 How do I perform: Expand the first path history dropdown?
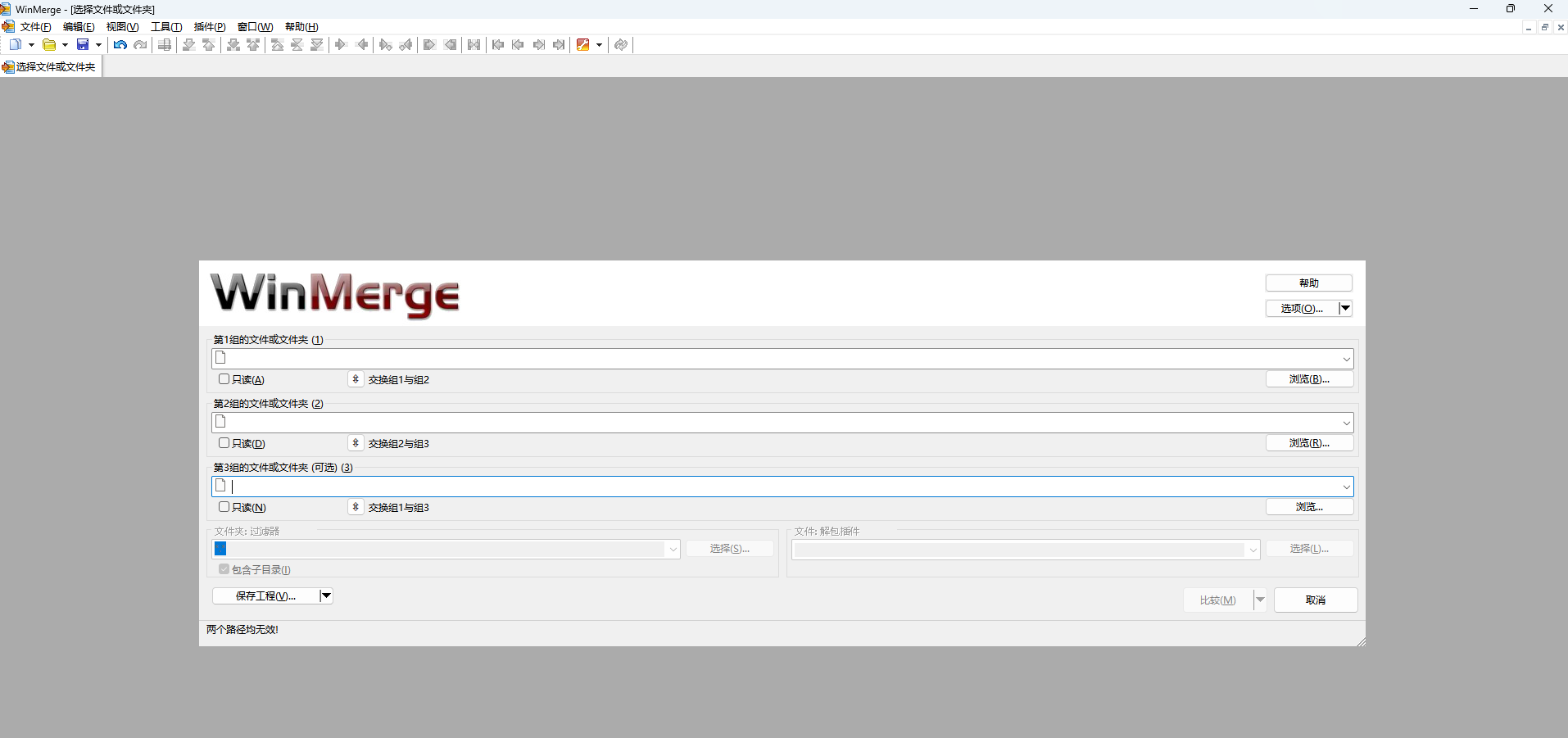click(1346, 359)
